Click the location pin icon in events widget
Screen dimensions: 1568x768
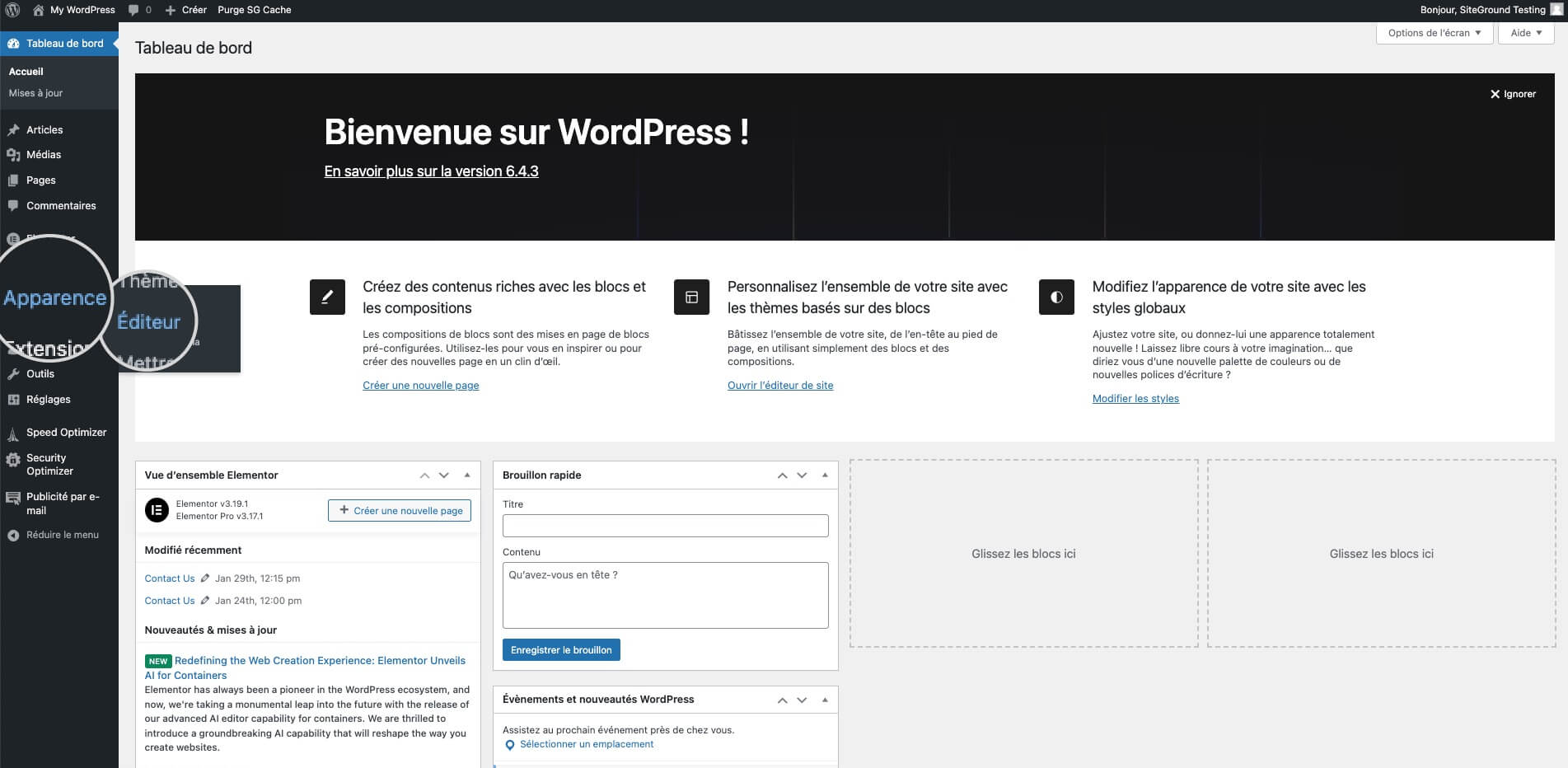[x=510, y=745]
